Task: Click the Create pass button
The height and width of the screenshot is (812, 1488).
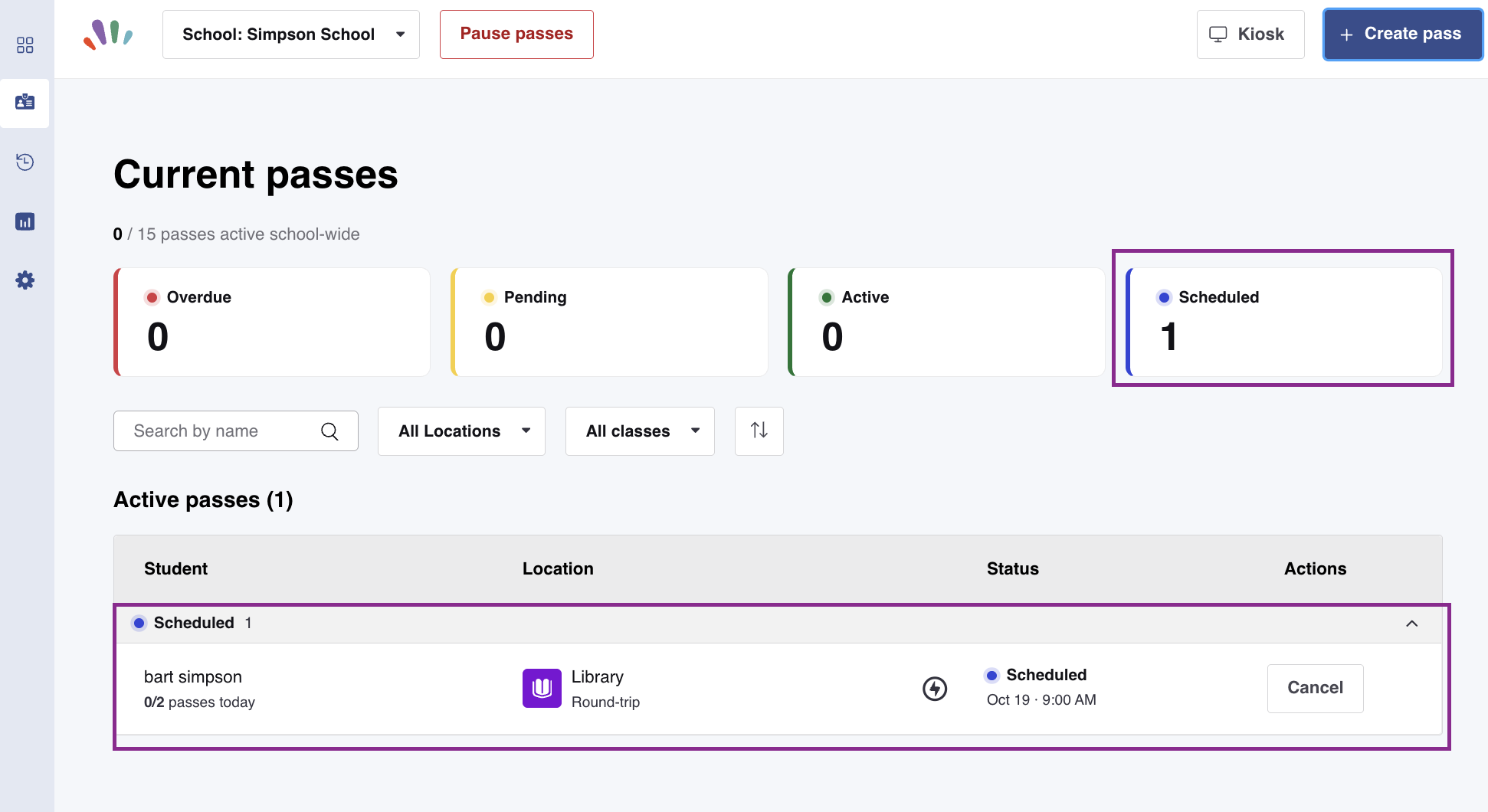Action: (1402, 34)
